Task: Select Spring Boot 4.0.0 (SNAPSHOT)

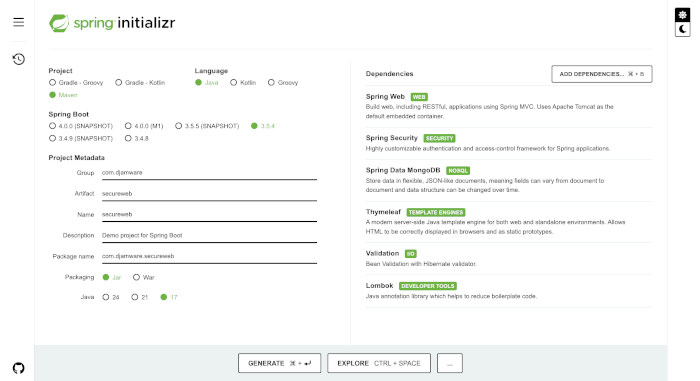Action: 81,126
